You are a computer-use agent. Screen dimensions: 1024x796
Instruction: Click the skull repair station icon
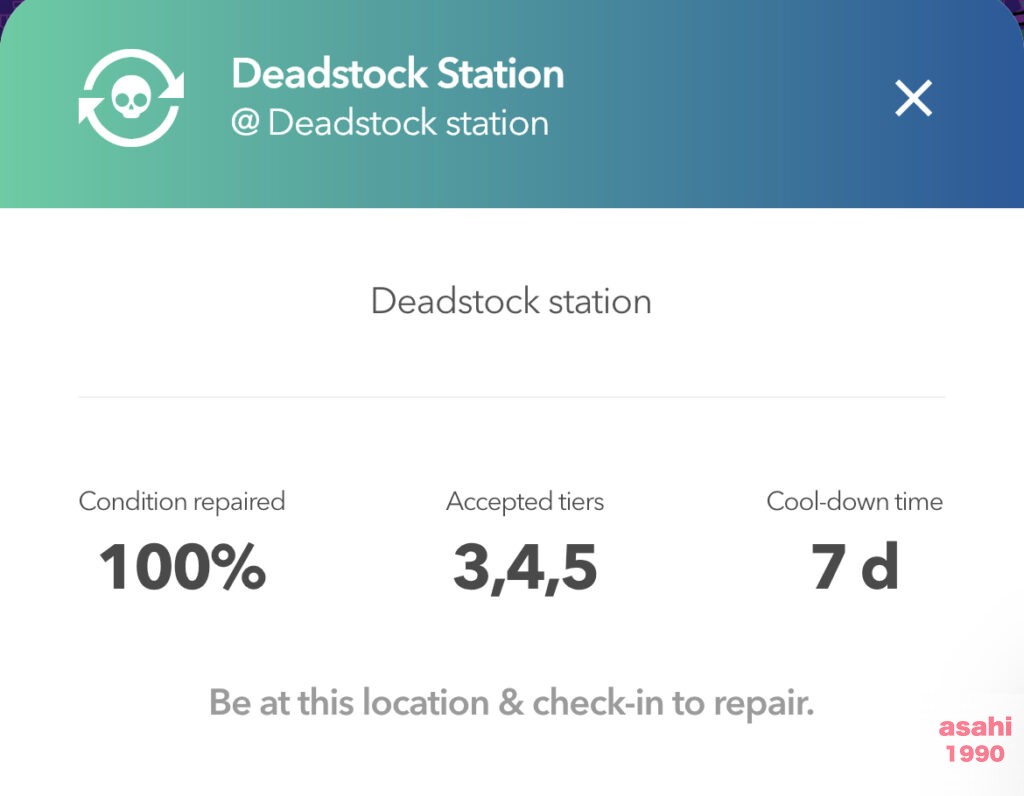point(131,99)
